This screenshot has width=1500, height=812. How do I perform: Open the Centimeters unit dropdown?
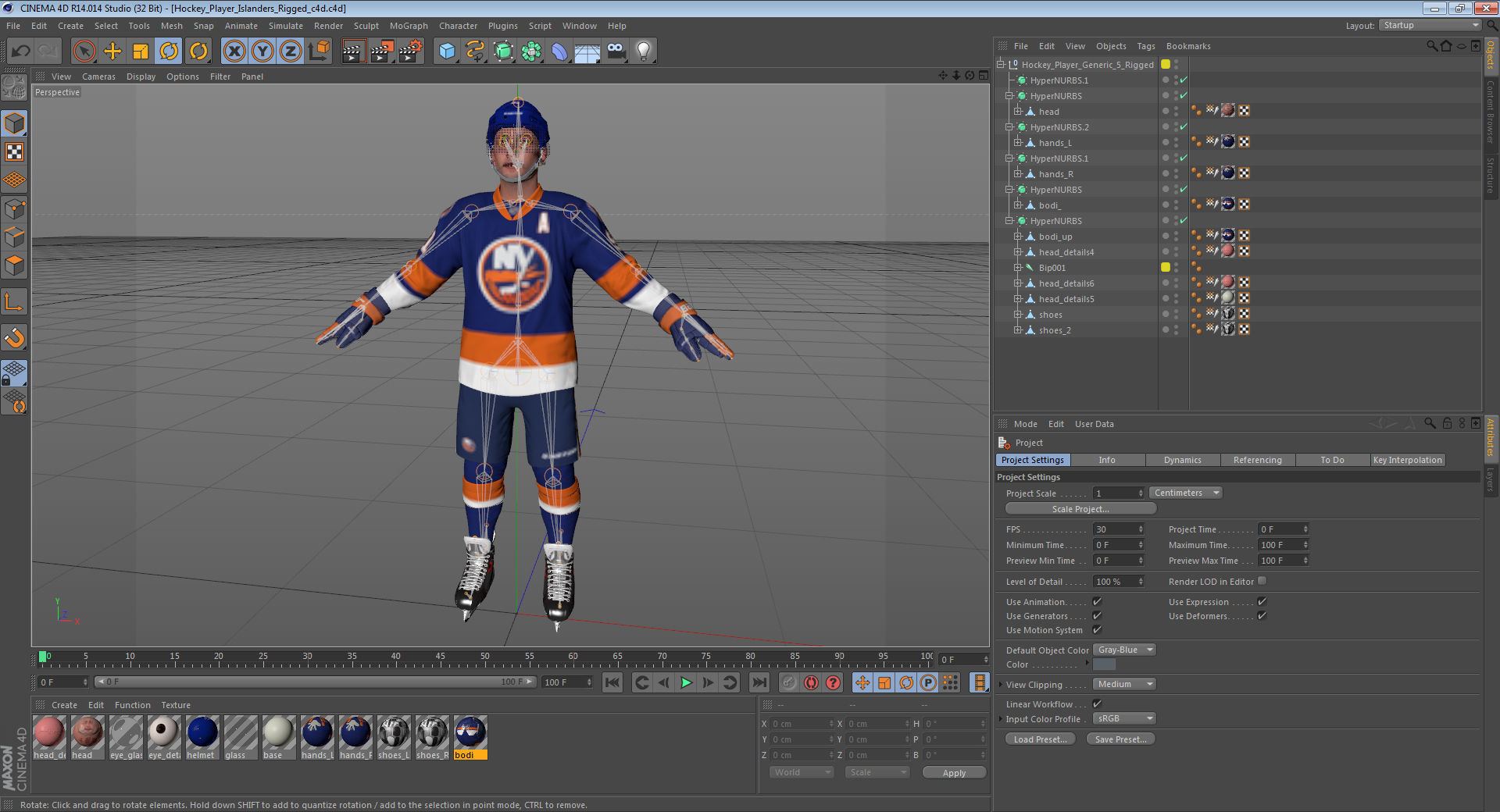[x=1185, y=493]
